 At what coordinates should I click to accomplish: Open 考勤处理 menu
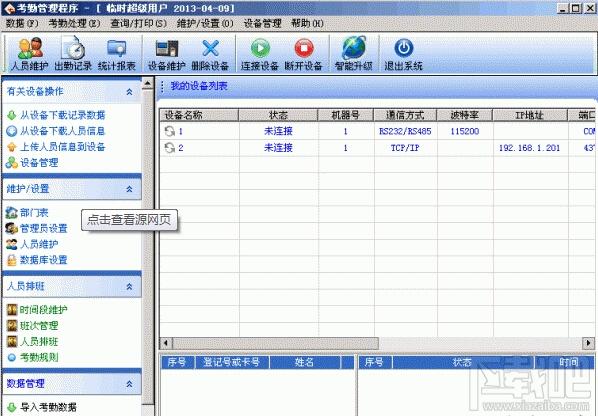pyautogui.click(x=74, y=24)
